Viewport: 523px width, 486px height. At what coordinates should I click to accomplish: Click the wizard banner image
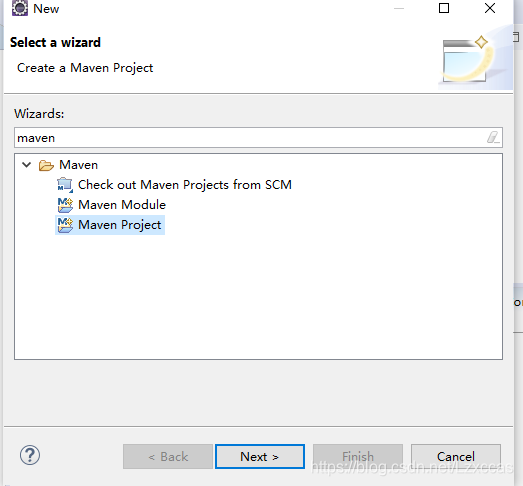475,59
